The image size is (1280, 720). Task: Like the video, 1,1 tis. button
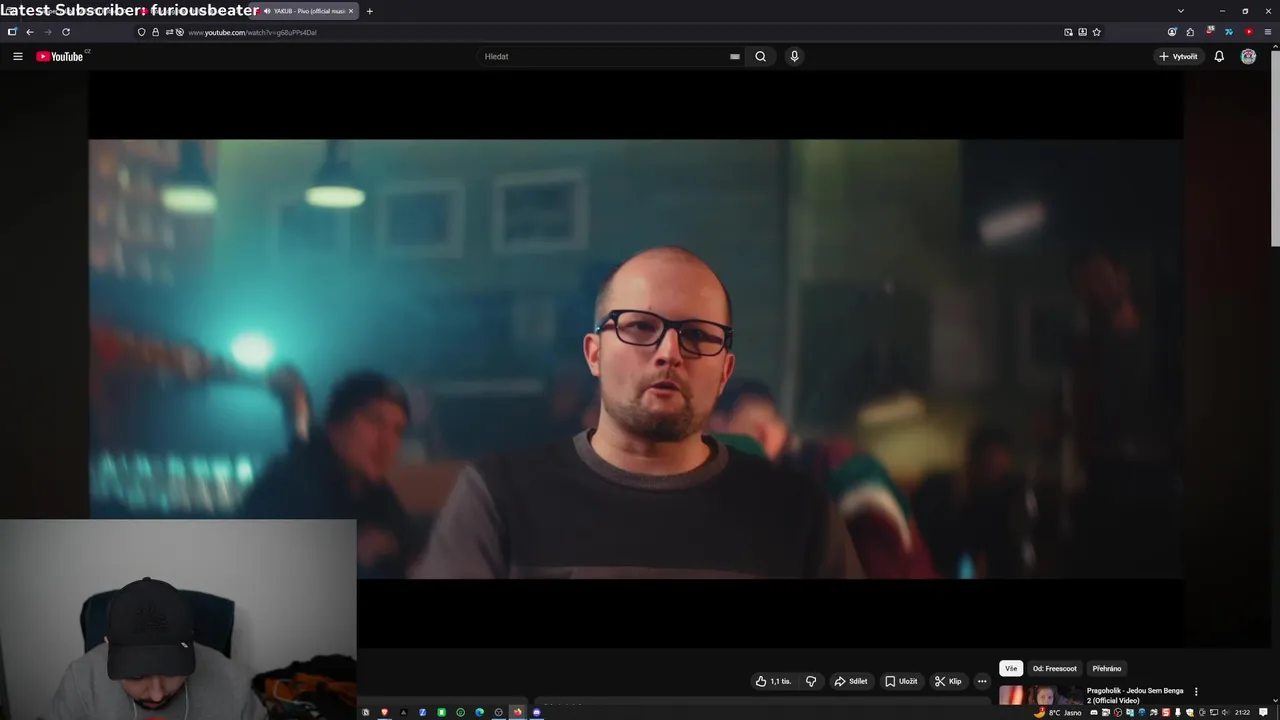pos(773,681)
